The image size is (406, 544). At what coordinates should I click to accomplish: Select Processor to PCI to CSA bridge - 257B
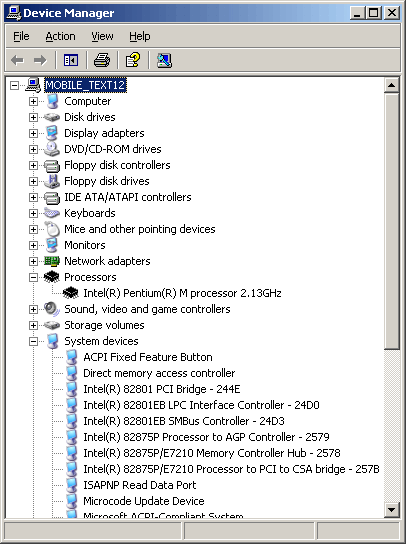[x=231, y=469]
